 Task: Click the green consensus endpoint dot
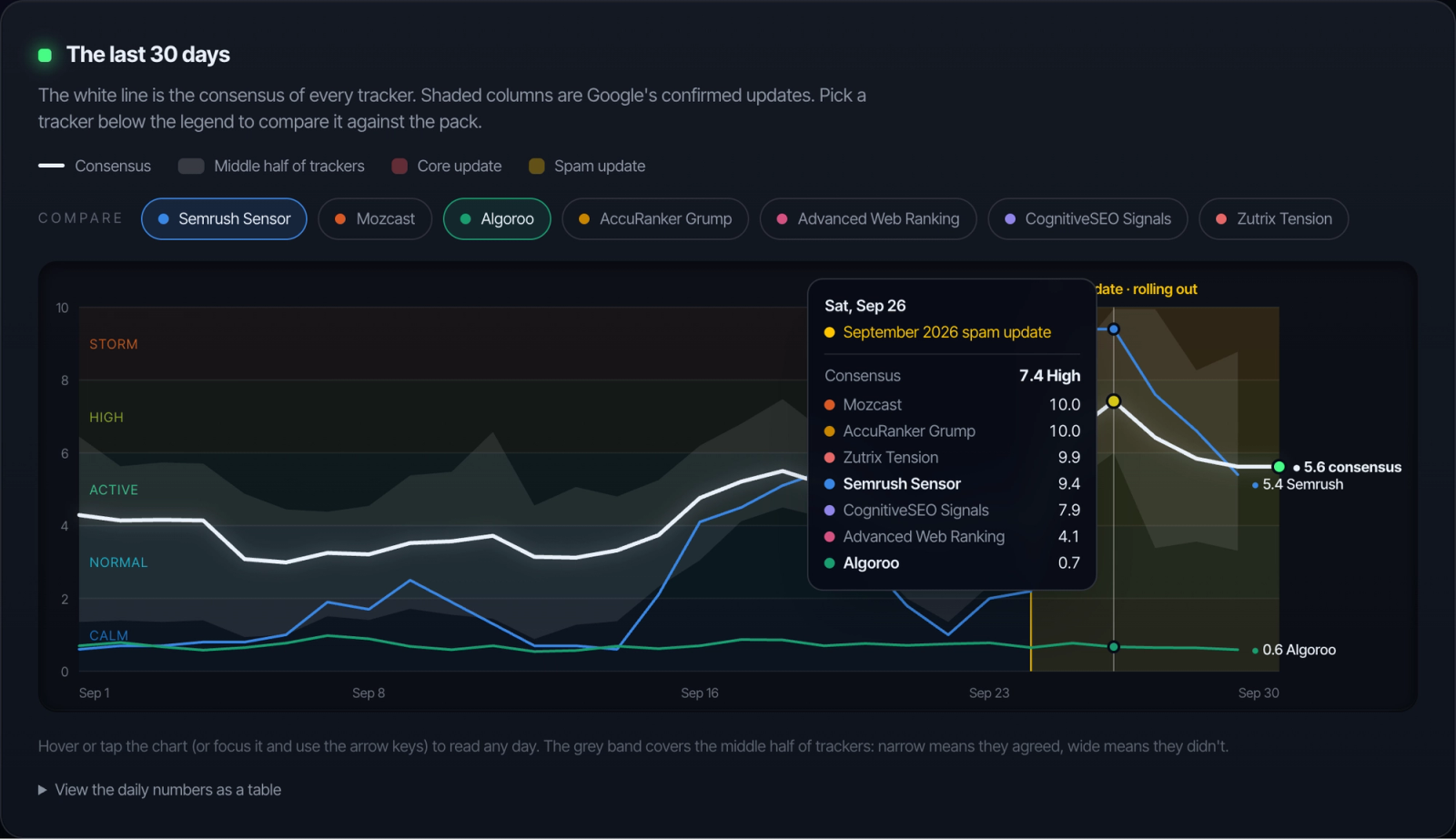pos(1279,467)
